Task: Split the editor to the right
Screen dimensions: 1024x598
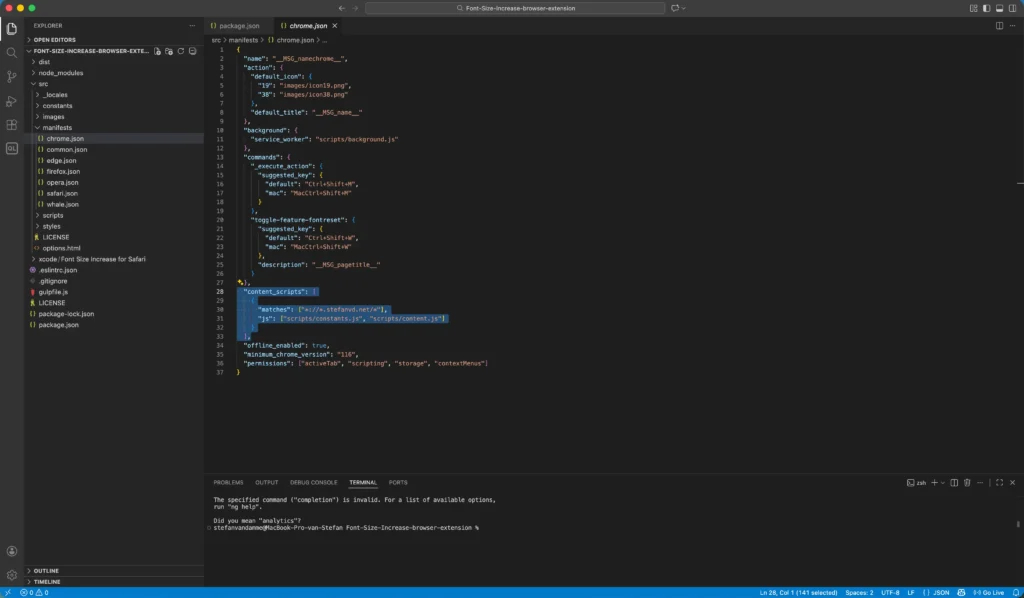Action: 999,25
